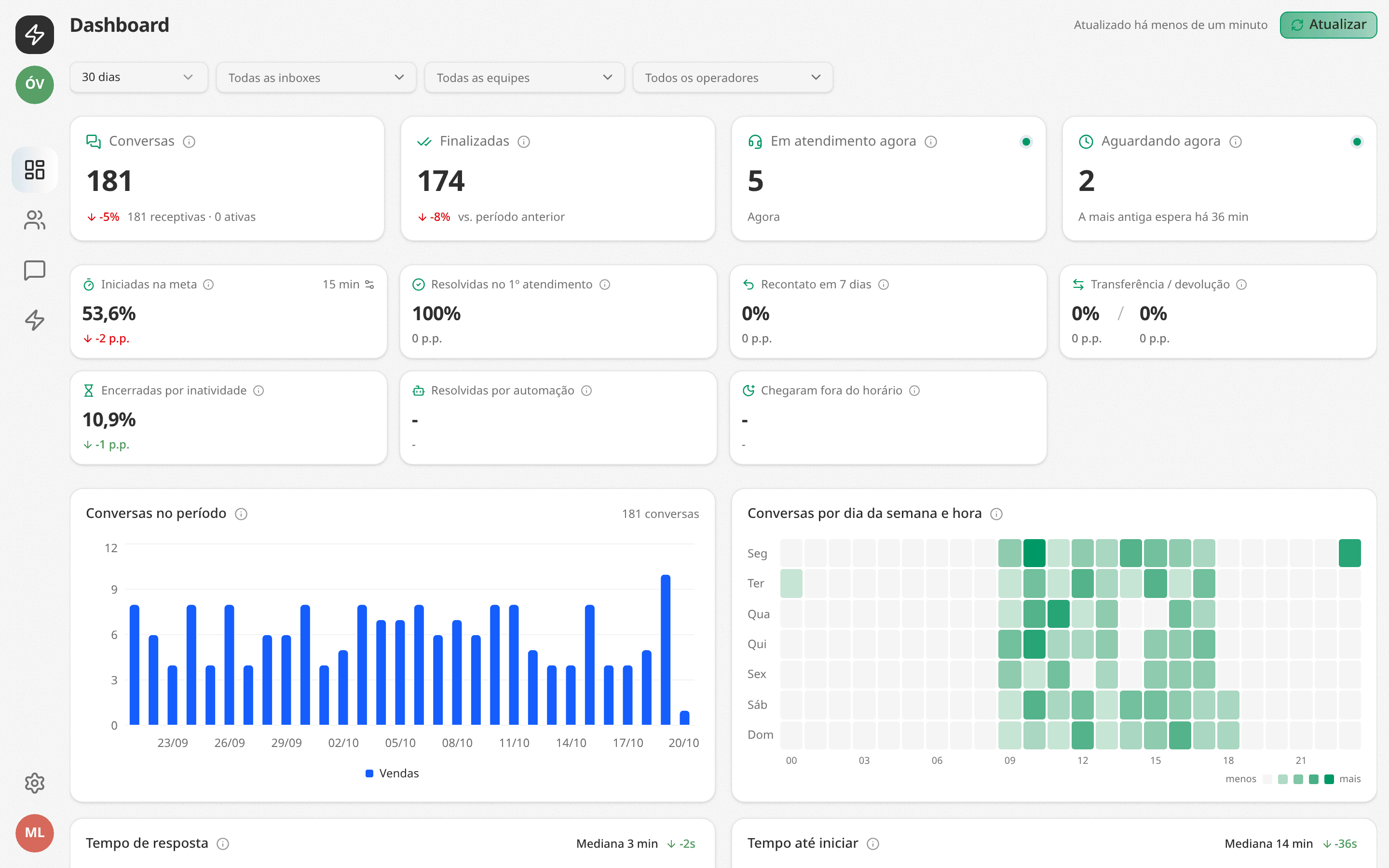Toggle the Vendas series in chart legend
The width and height of the screenshot is (1389, 868).
(393, 773)
